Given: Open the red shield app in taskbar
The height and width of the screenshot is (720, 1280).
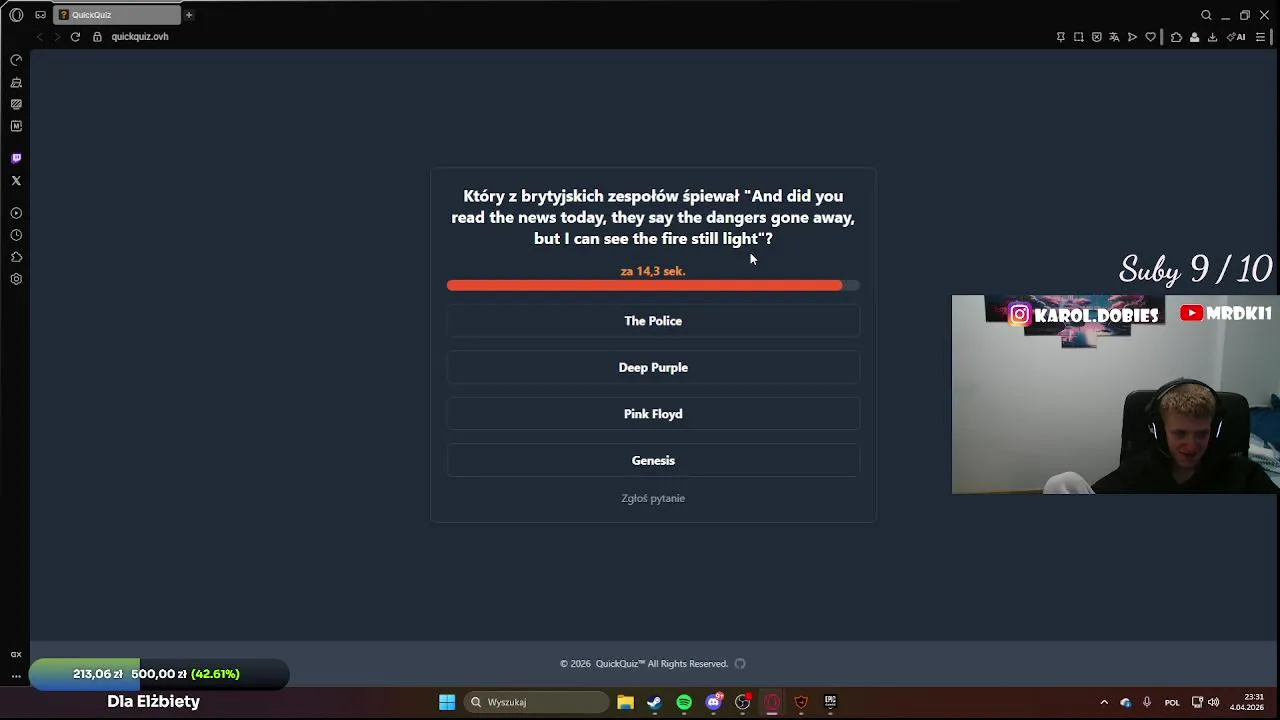Looking at the screenshot, I should coord(801,702).
